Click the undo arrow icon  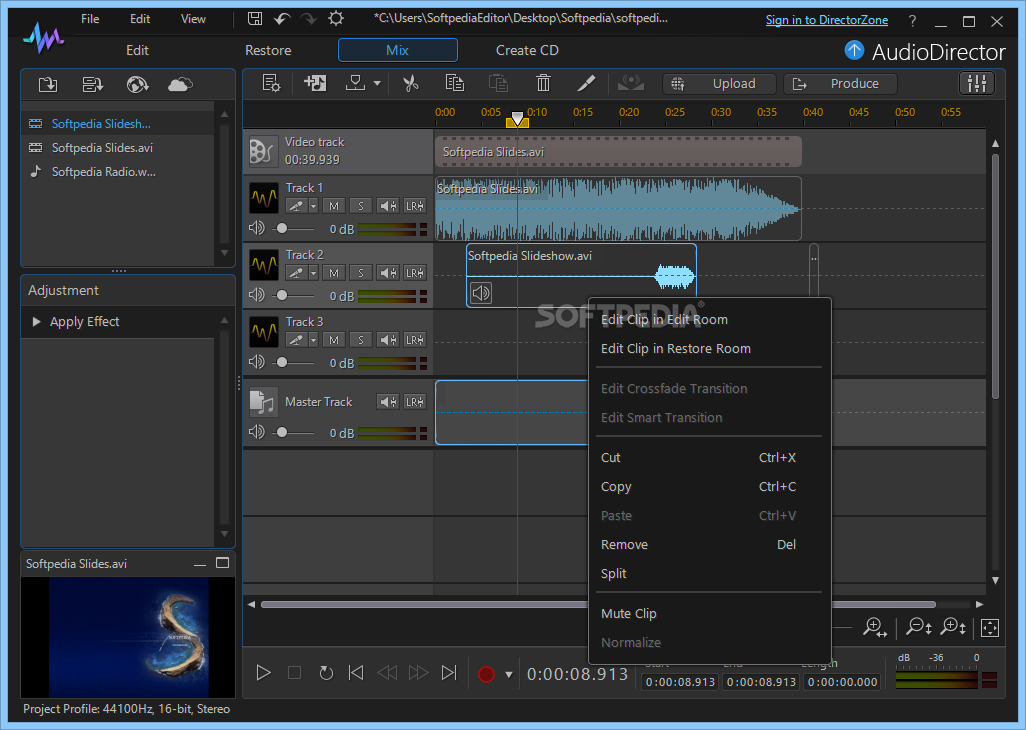pos(282,18)
